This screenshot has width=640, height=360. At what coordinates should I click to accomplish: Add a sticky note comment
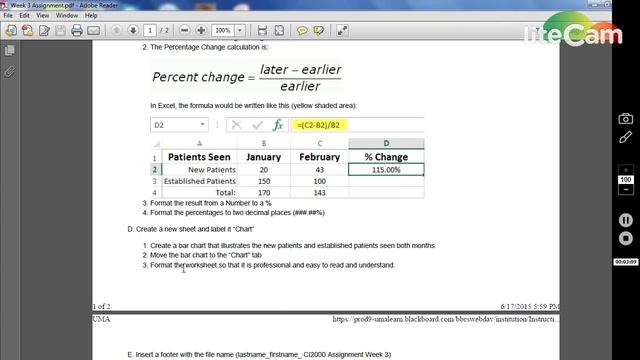coord(302,31)
